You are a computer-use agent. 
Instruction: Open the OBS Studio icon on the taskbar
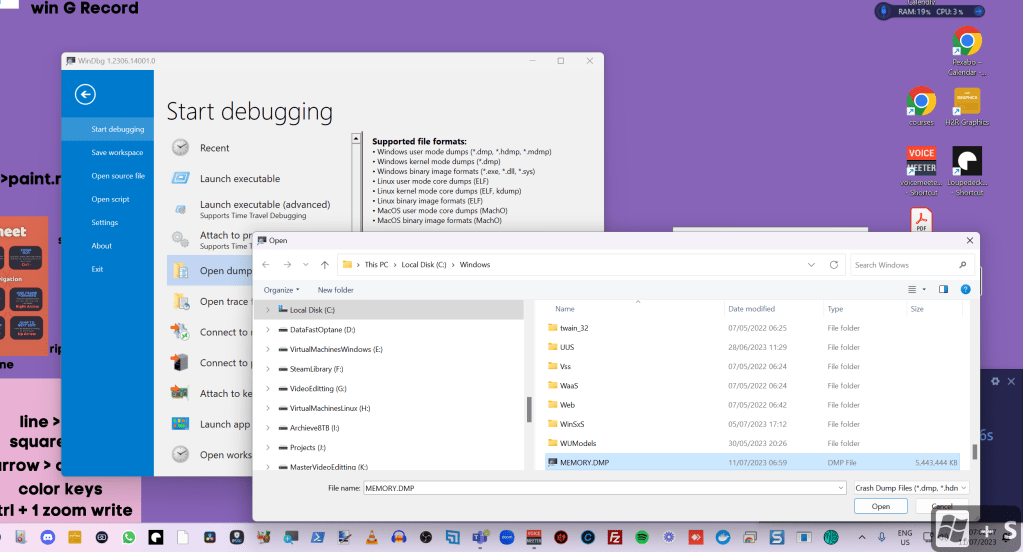(425, 537)
